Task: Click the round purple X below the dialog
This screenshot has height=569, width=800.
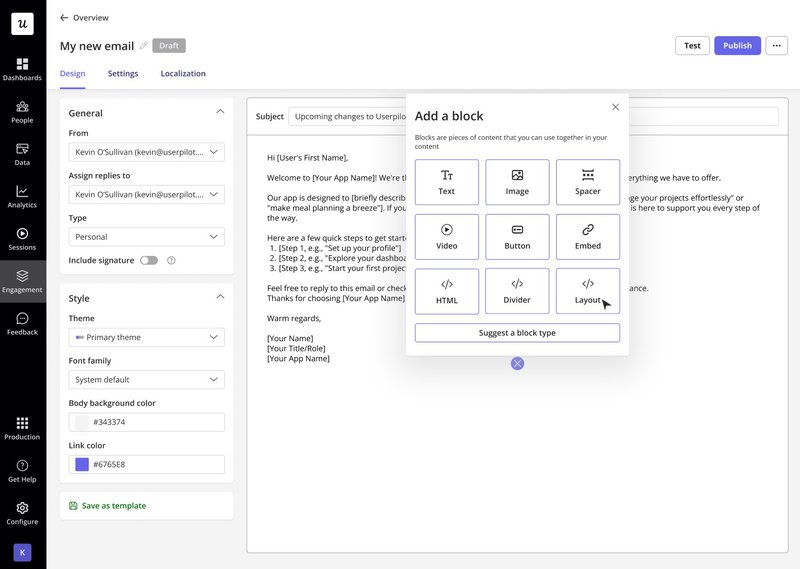Action: point(517,363)
